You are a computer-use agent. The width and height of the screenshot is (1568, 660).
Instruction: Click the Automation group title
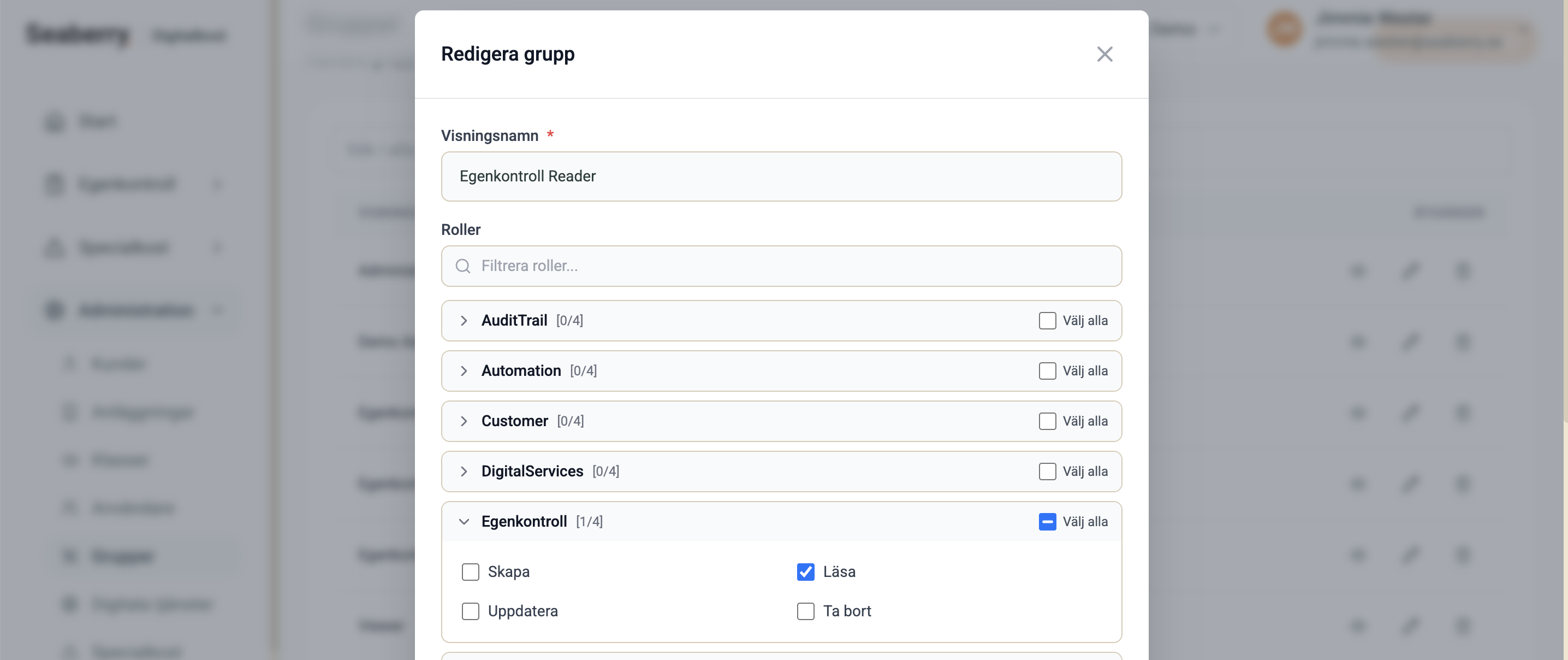click(521, 370)
